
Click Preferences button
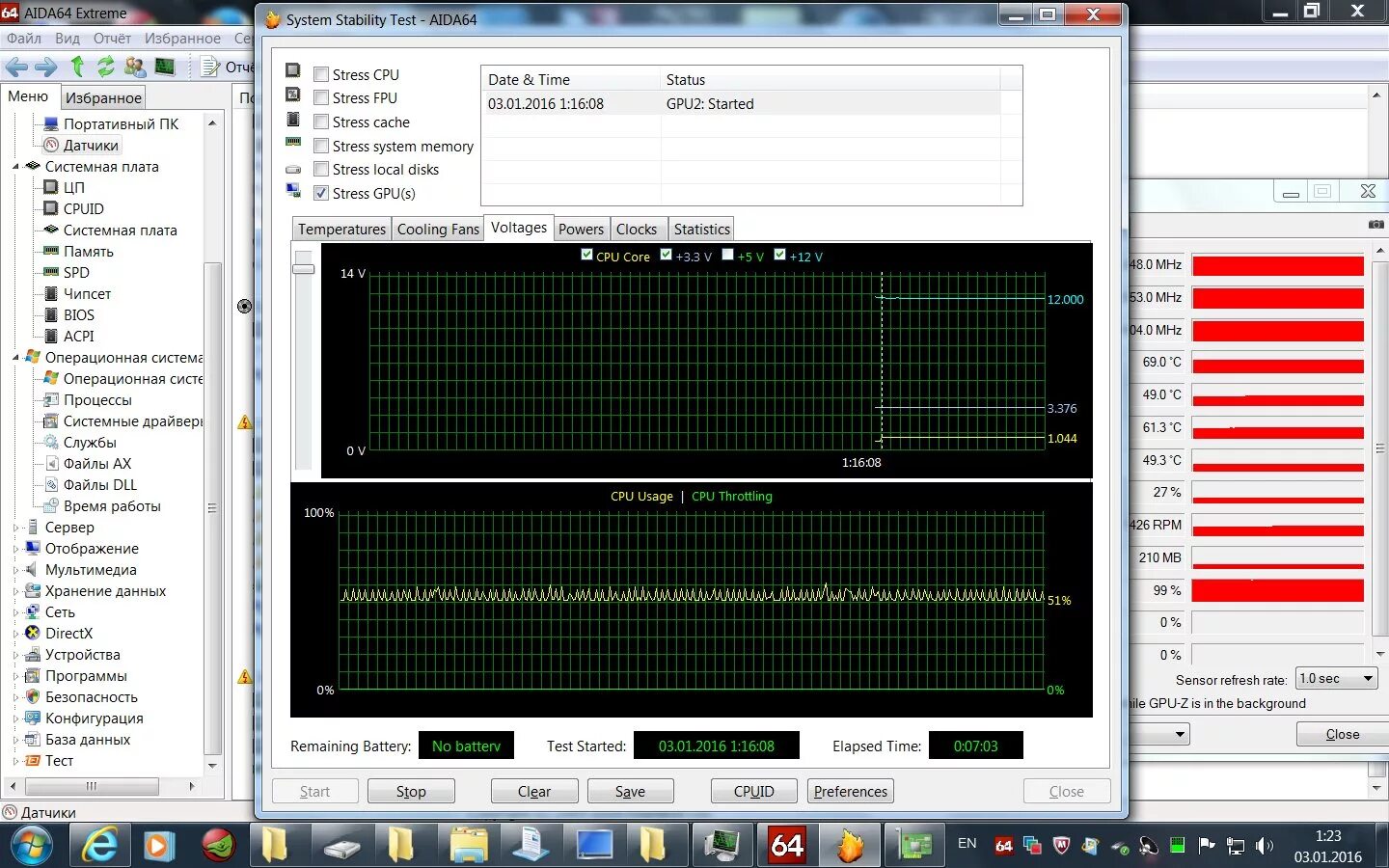coord(850,791)
